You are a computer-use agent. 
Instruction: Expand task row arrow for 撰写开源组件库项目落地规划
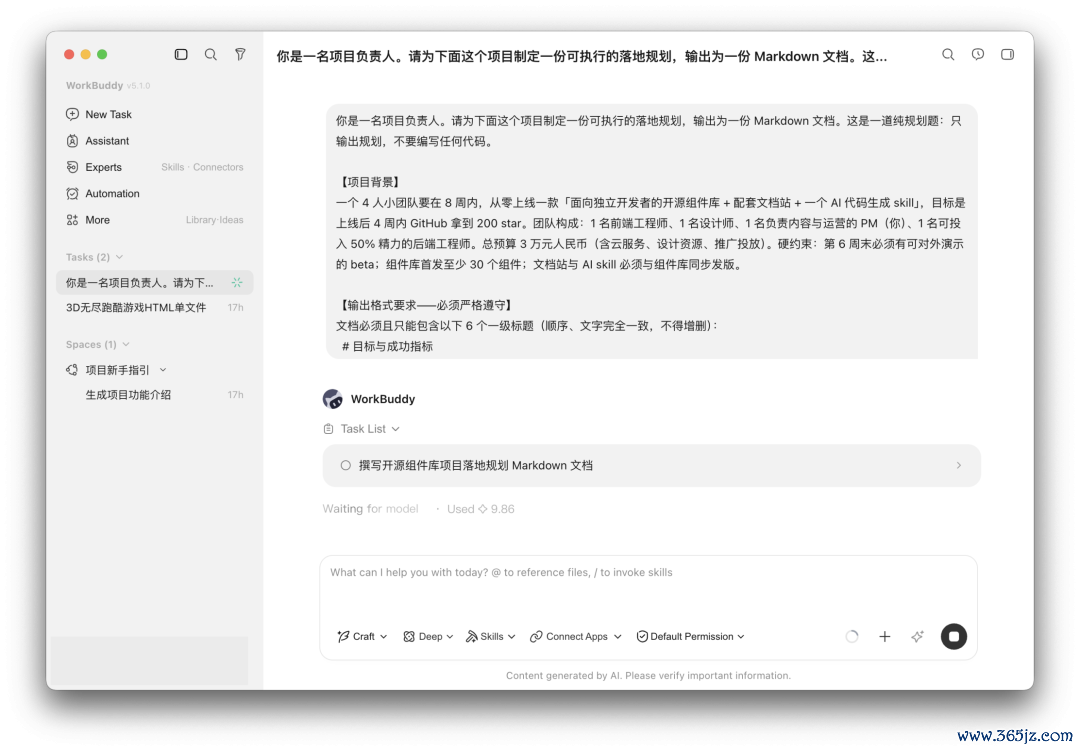[959, 466]
